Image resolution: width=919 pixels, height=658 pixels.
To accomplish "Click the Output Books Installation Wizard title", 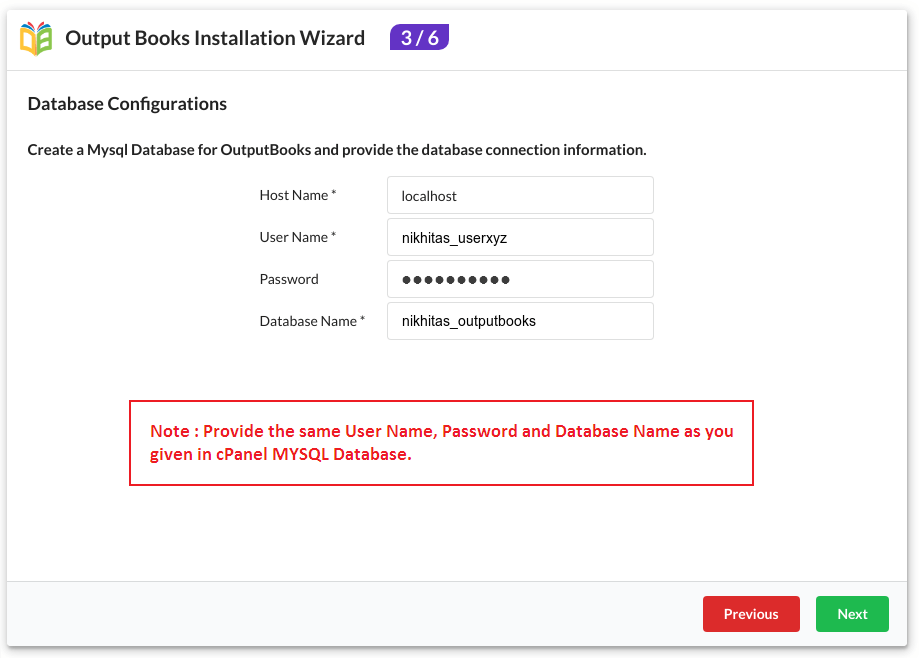I will pos(215,38).
